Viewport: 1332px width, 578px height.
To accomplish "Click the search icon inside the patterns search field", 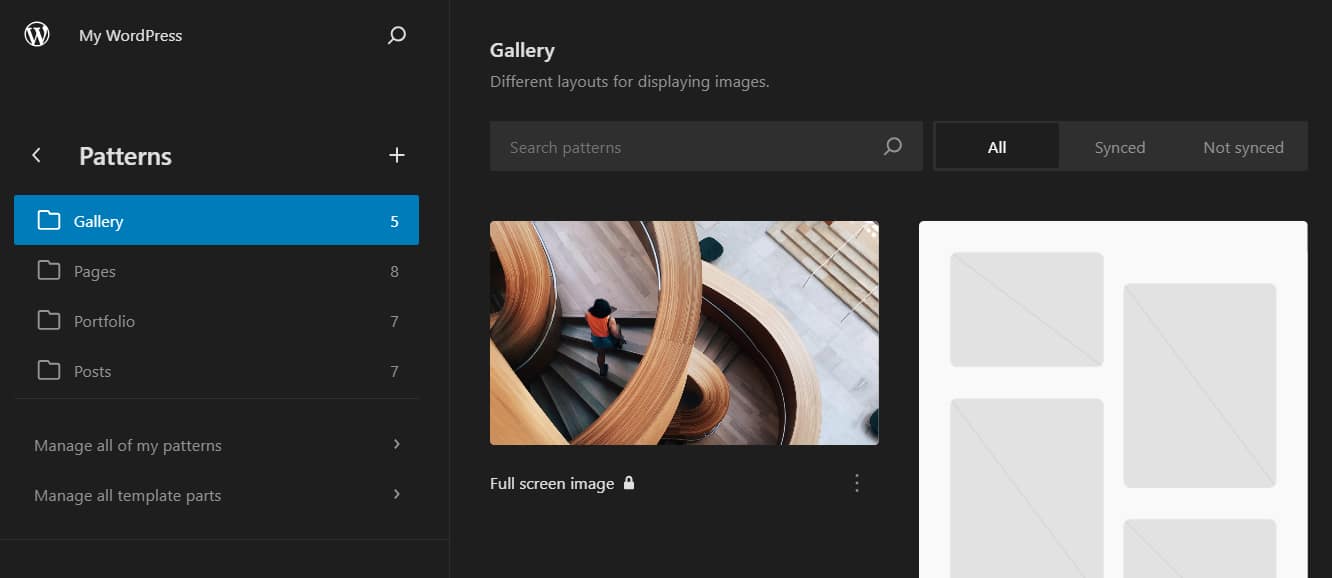I will [x=891, y=146].
